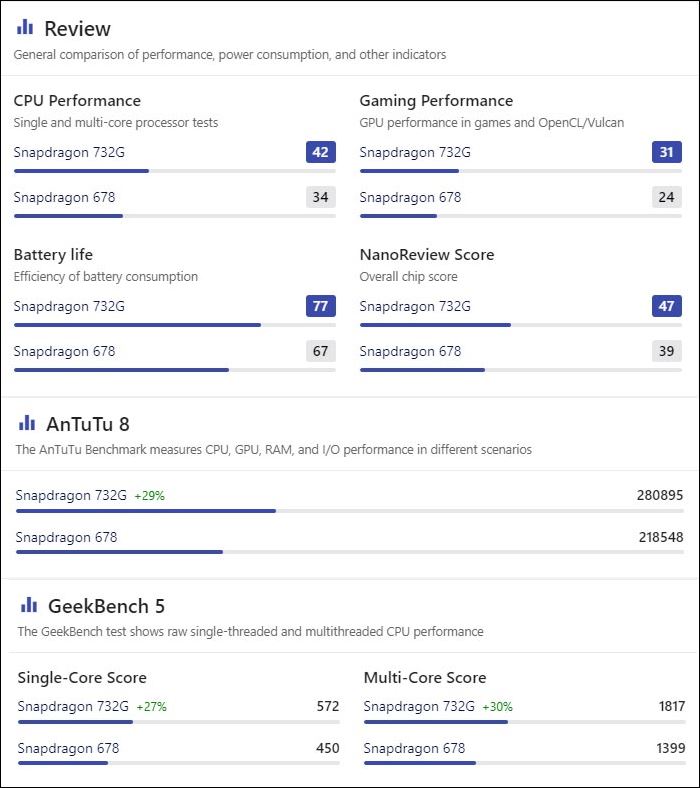The height and width of the screenshot is (788, 700).
Task: Click the Snapdragon 678 CPU score badge 34
Action: pyautogui.click(x=320, y=197)
